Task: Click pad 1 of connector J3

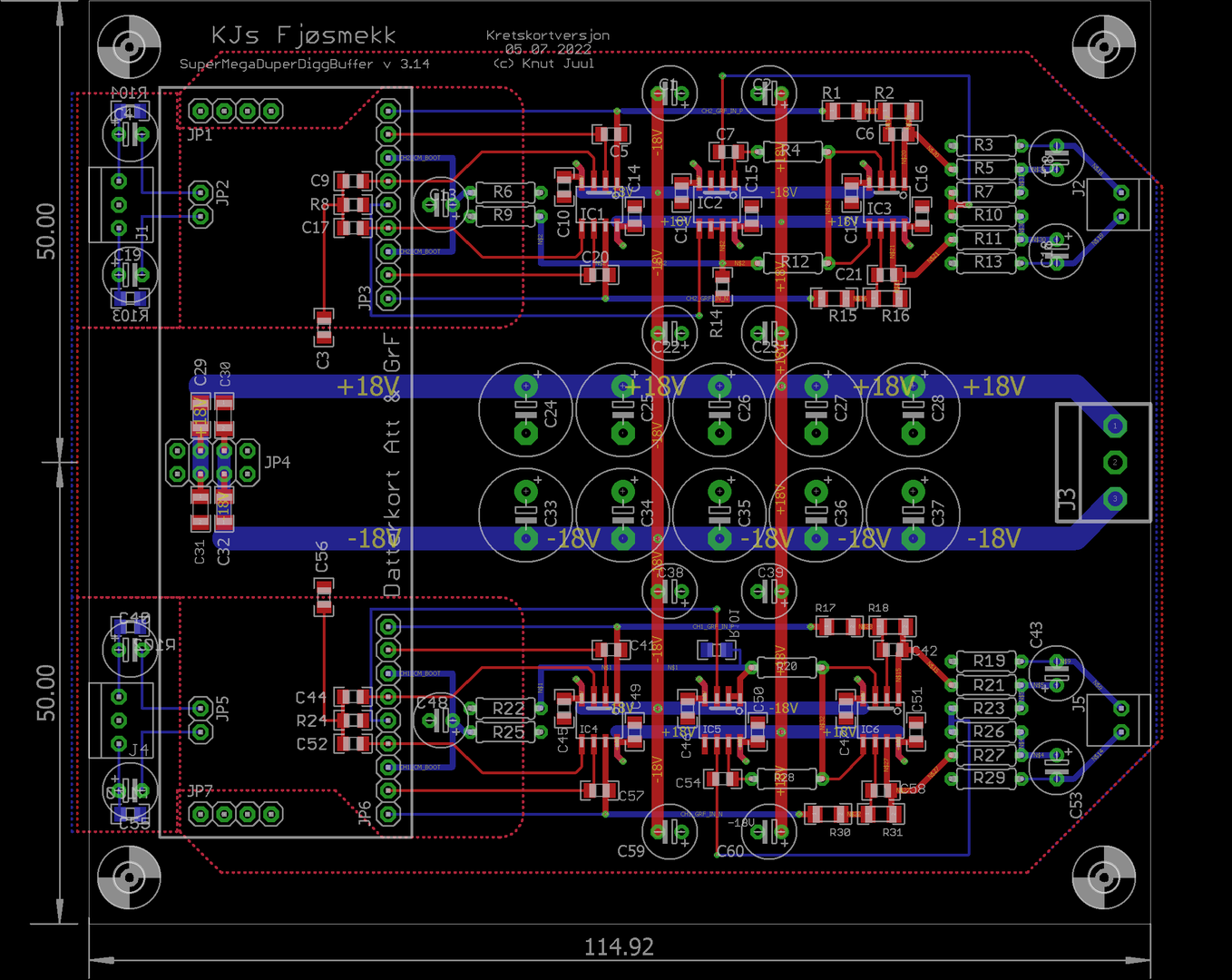Action: (x=1115, y=426)
